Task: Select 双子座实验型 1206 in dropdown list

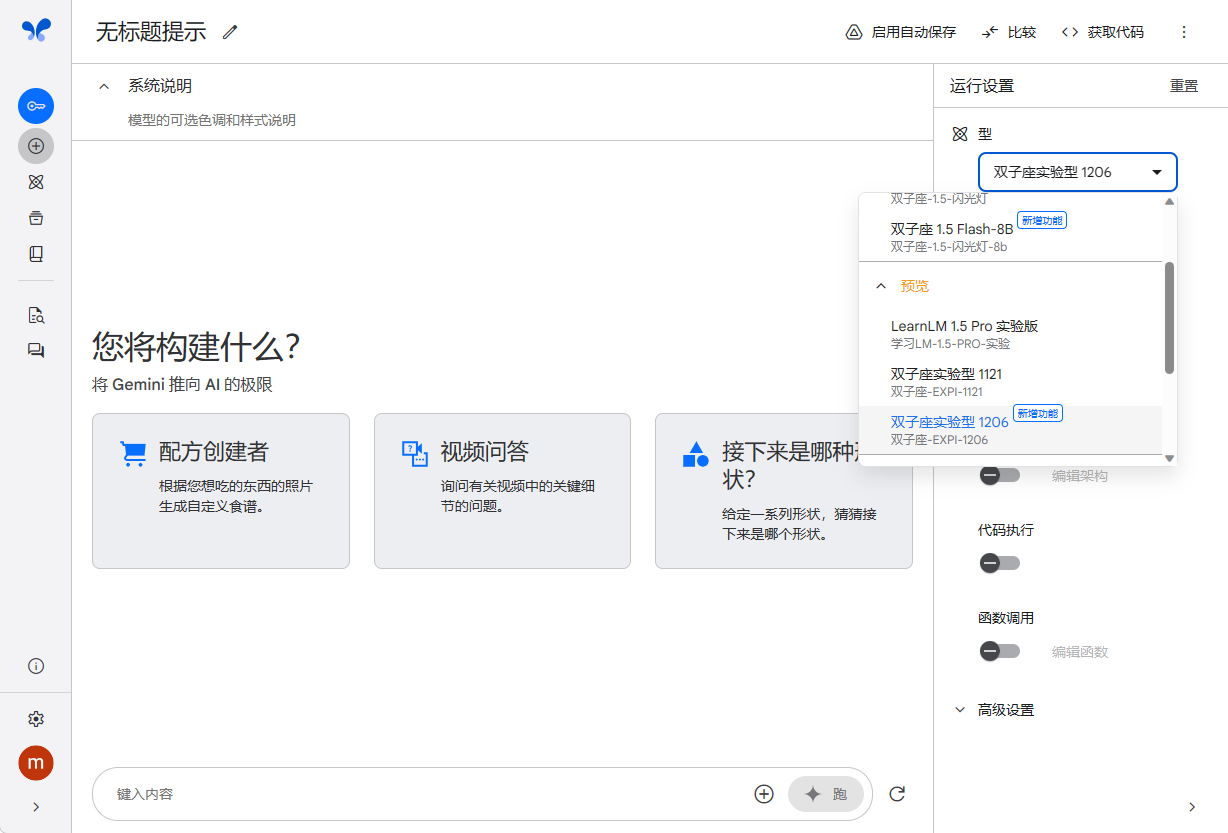Action: pos(1010,430)
